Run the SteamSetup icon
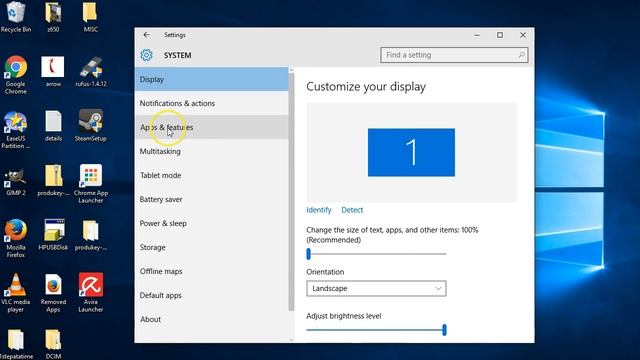 tap(91, 126)
